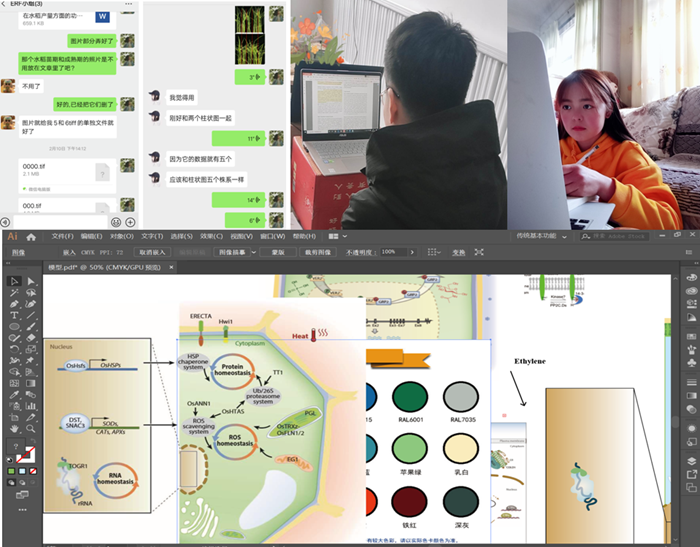The image size is (700, 547).
Task: Set paint mode to None
Action: (33, 471)
